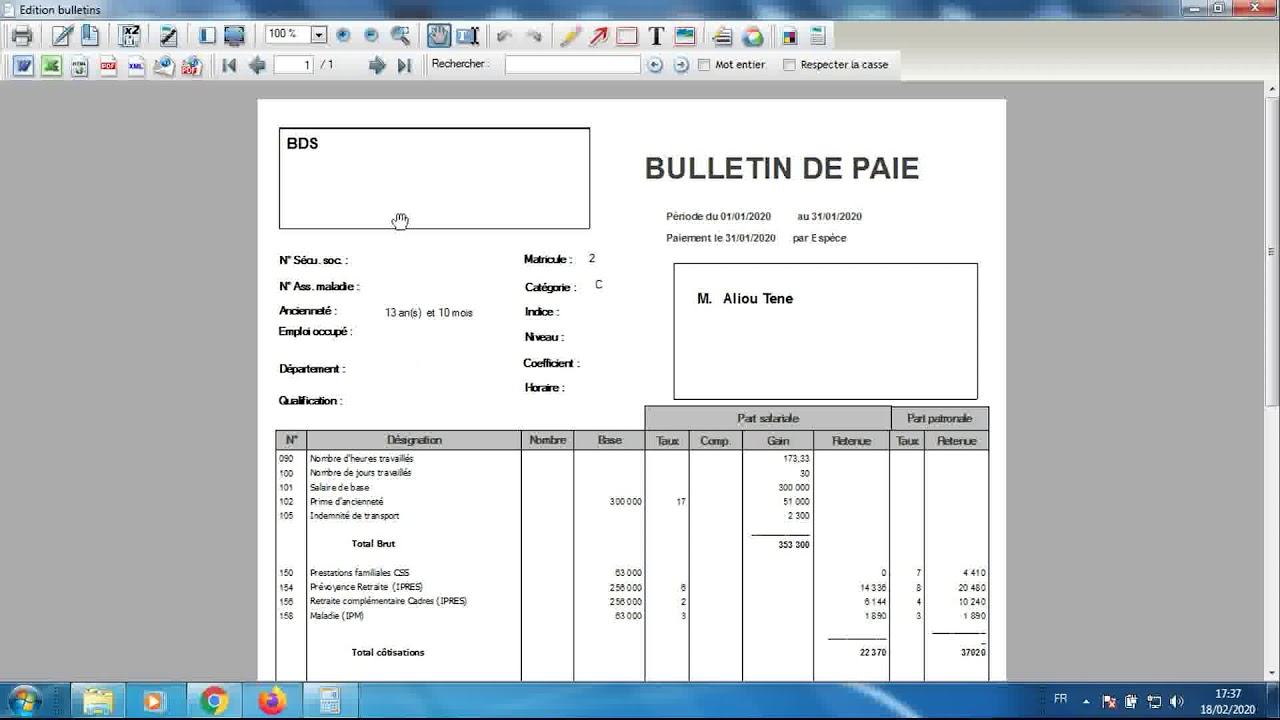Click the Indemnité de transport row
This screenshot has height=720, width=1280.
click(x=632, y=516)
